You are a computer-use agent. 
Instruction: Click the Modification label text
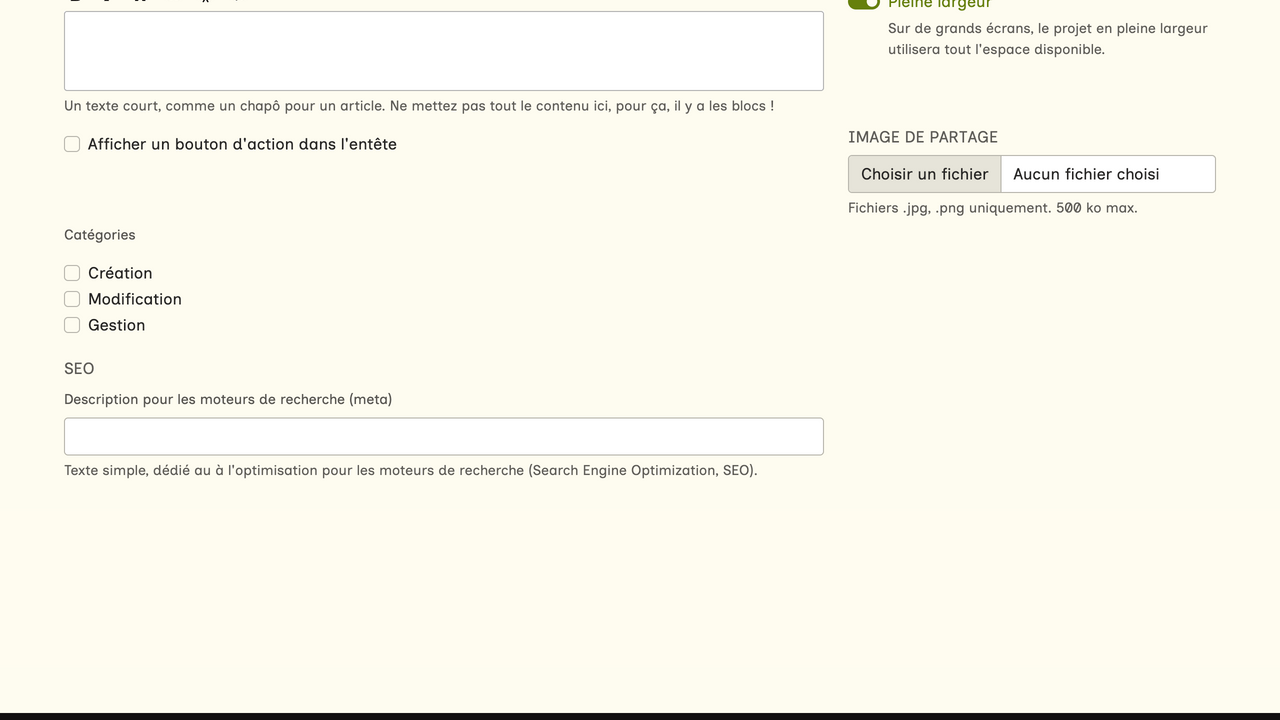tap(135, 299)
